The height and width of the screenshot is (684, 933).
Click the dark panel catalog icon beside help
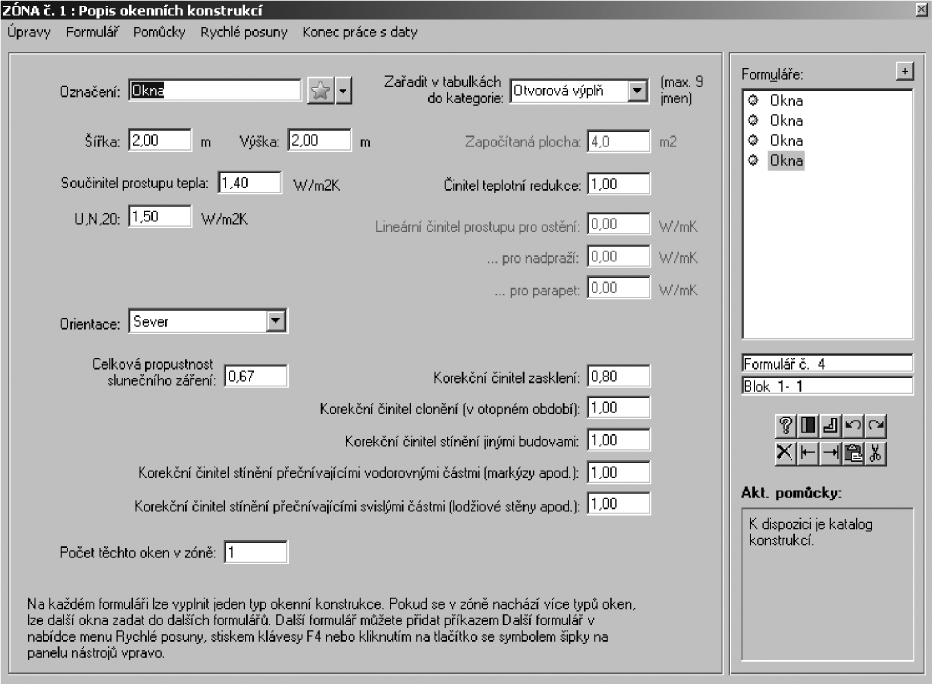pyautogui.click(x=808, y=426)
